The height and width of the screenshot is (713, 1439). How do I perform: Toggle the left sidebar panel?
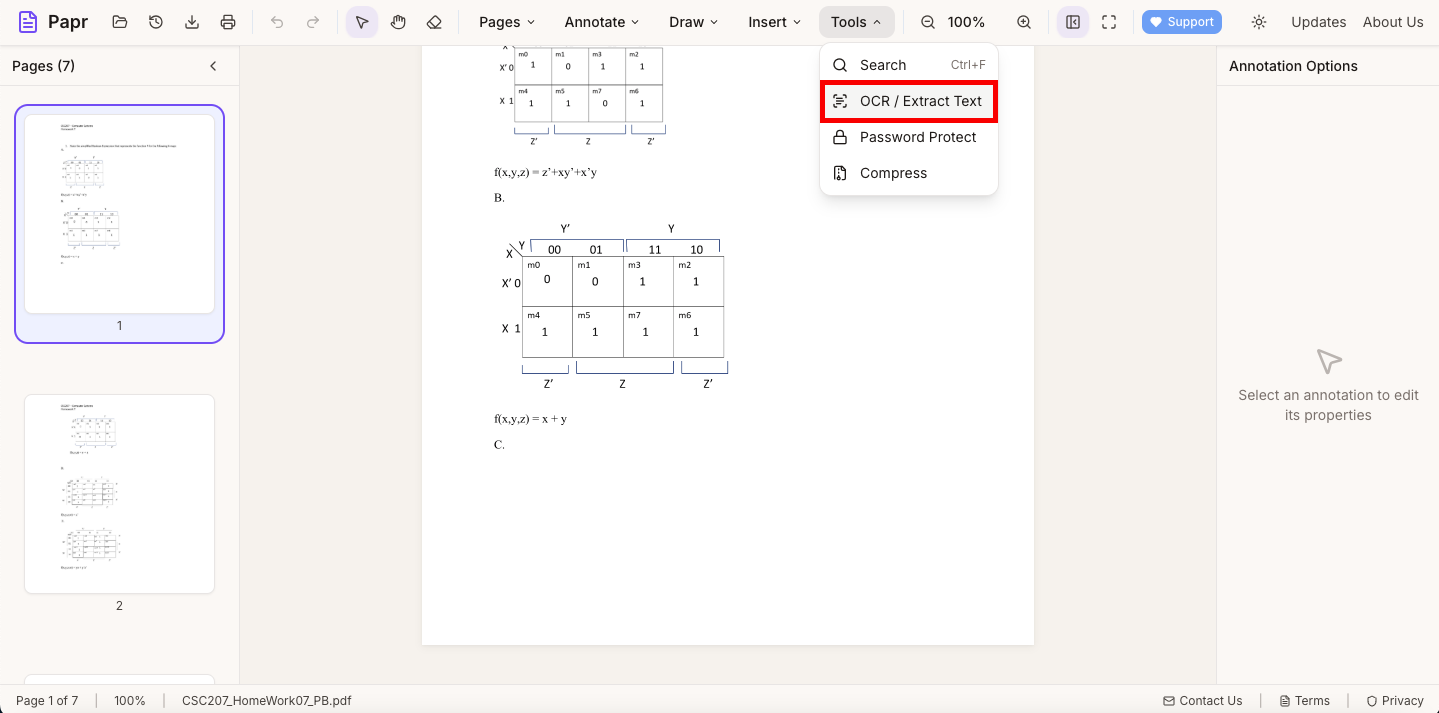[1072, 21]
